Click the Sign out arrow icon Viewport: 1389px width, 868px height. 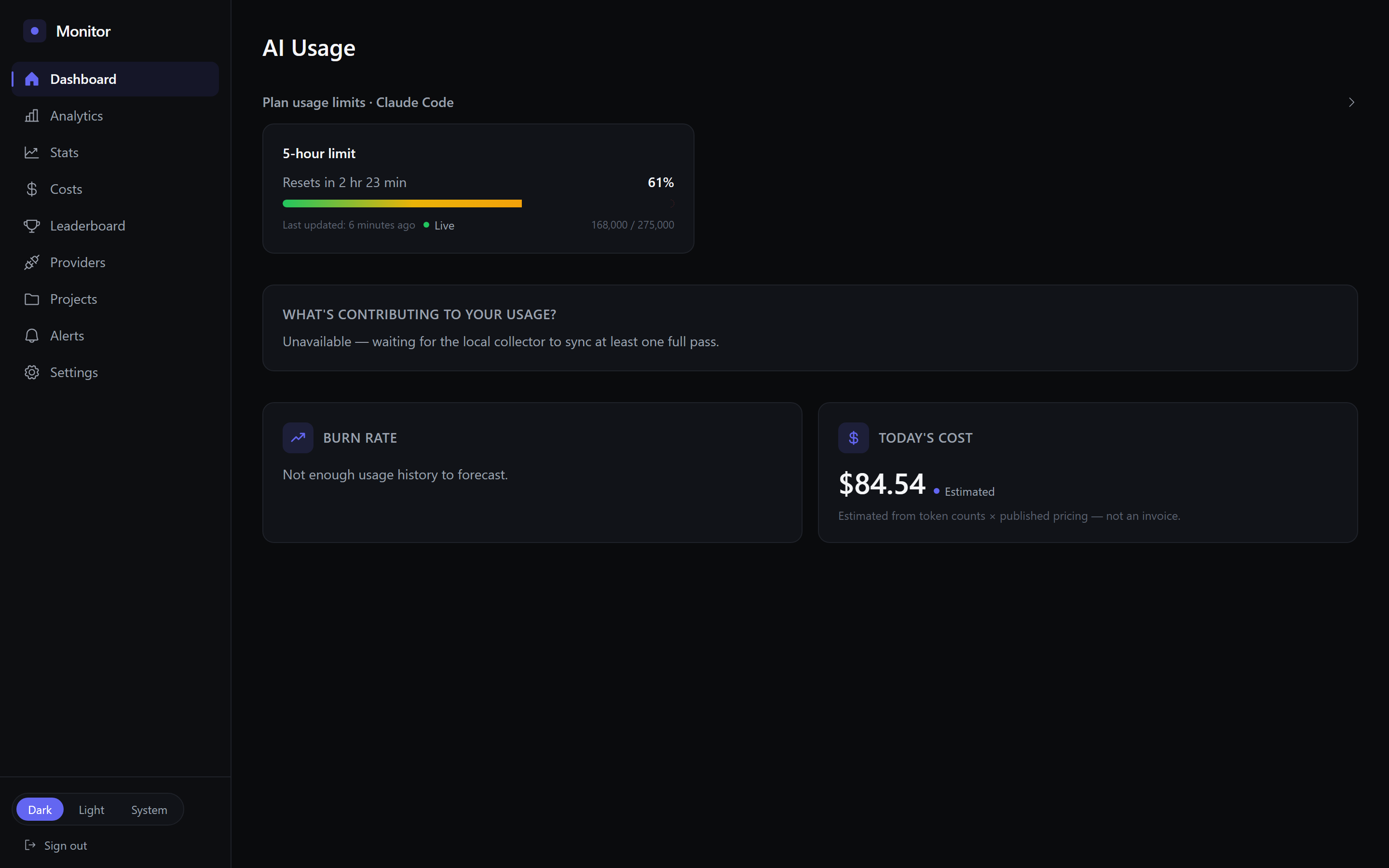tap(30, 845)
